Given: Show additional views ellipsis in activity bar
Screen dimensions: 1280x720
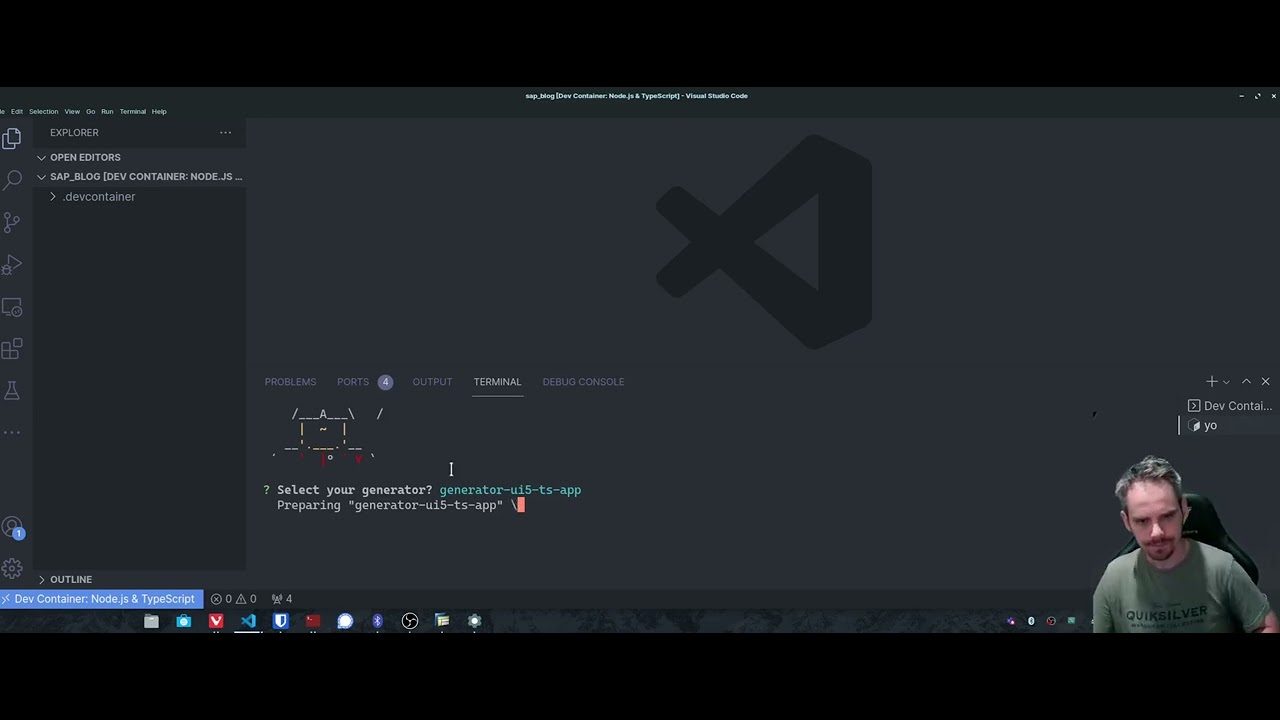Looking at the screenshot, I should coord(12,432).
